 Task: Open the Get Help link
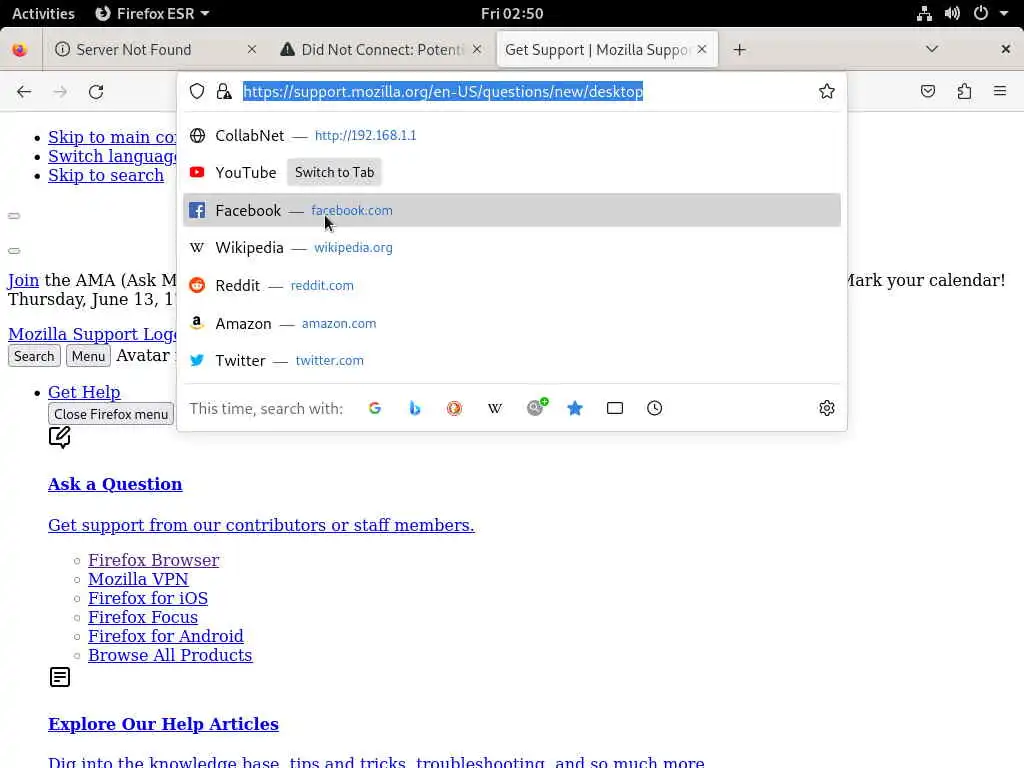pyautogui.click(x=84, y=392)
